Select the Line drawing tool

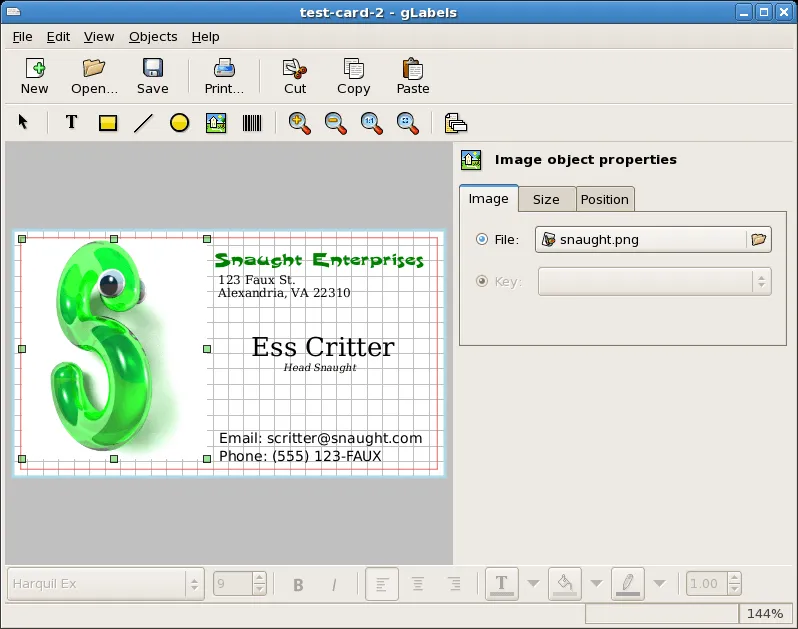click(x=144, y=123)
